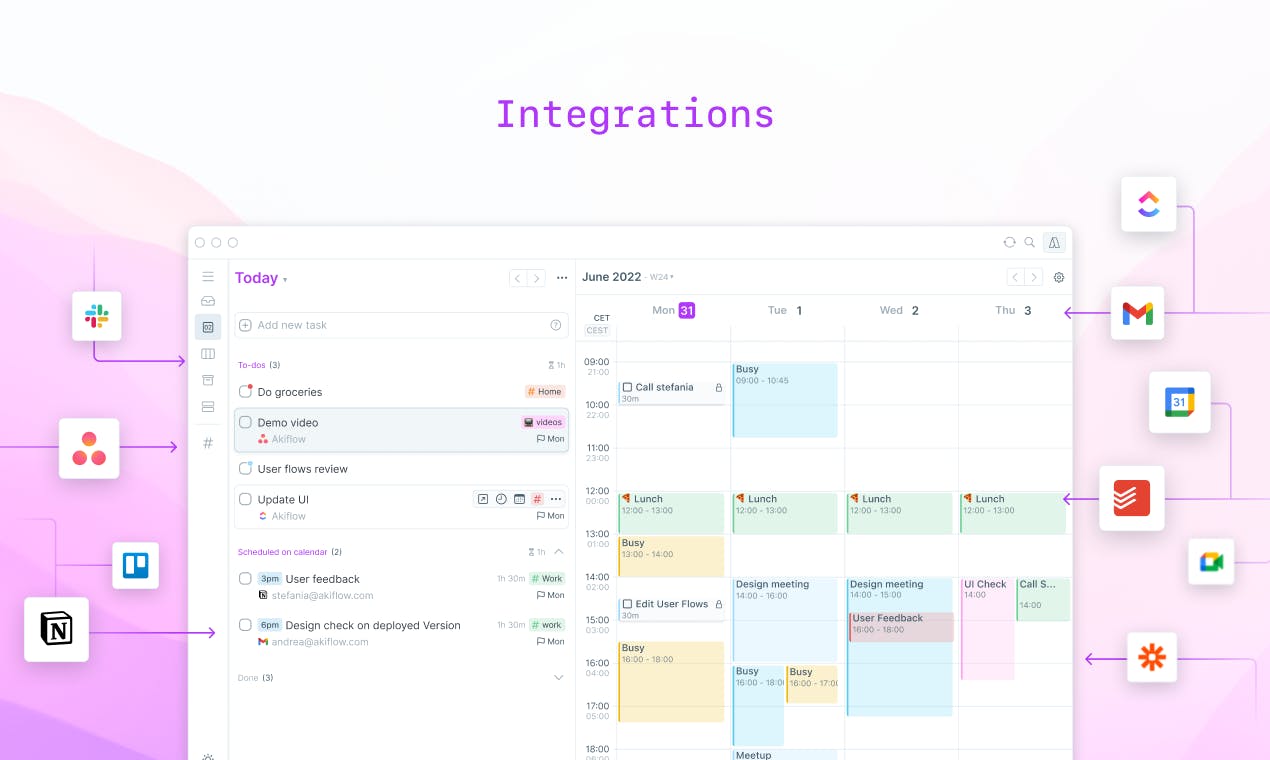Tick Design check on deployed Version checkbox

[245, 624]
